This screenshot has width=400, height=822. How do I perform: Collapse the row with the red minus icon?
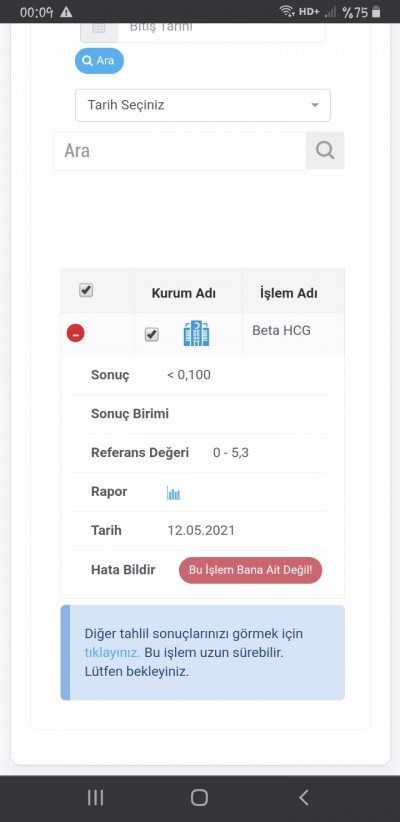(x=75, y=333)
